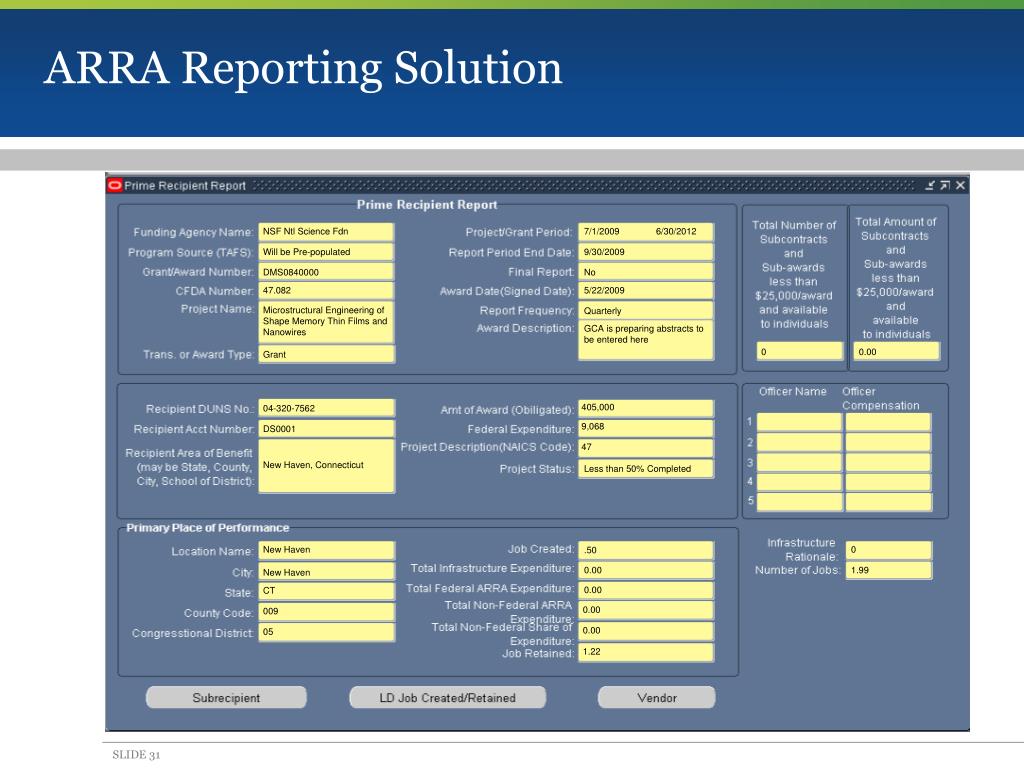Image resolution: width=1024 pixels, height=768 pixels.
Task: Select the Trans. or Award Type field
Action: [327, 354]
